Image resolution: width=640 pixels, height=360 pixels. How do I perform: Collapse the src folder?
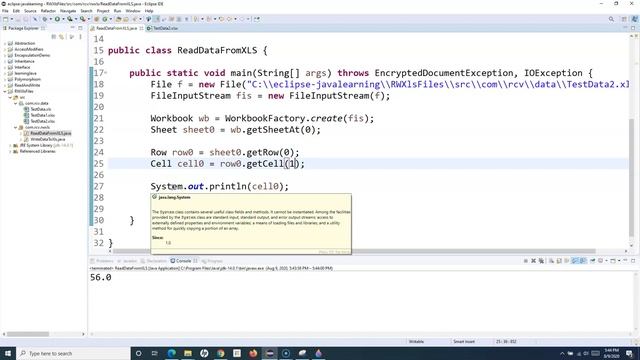[10, 98]
